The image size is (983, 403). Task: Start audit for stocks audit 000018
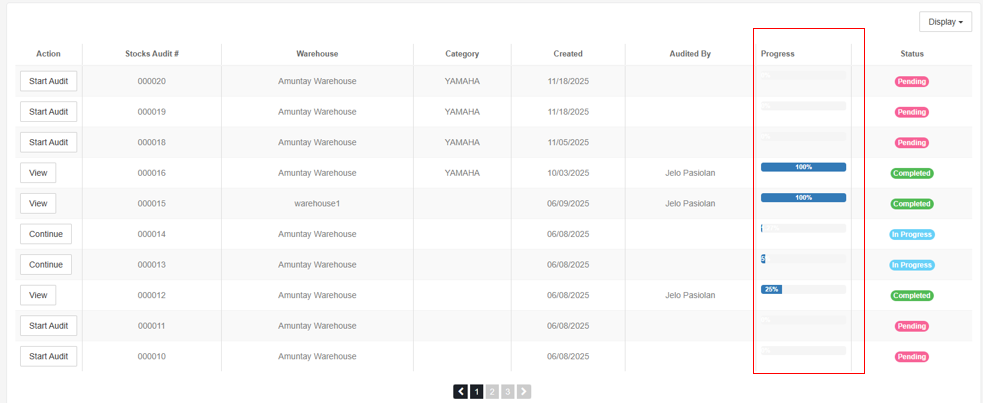(48, 142)
